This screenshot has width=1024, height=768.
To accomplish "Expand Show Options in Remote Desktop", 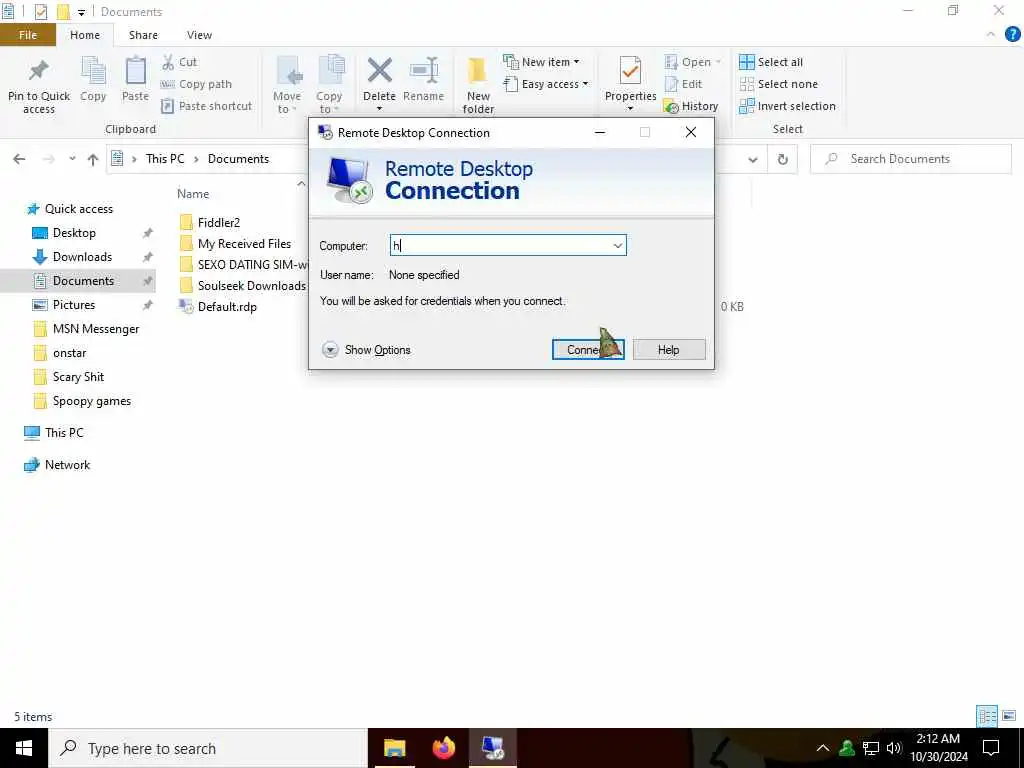I will (366, 350).
